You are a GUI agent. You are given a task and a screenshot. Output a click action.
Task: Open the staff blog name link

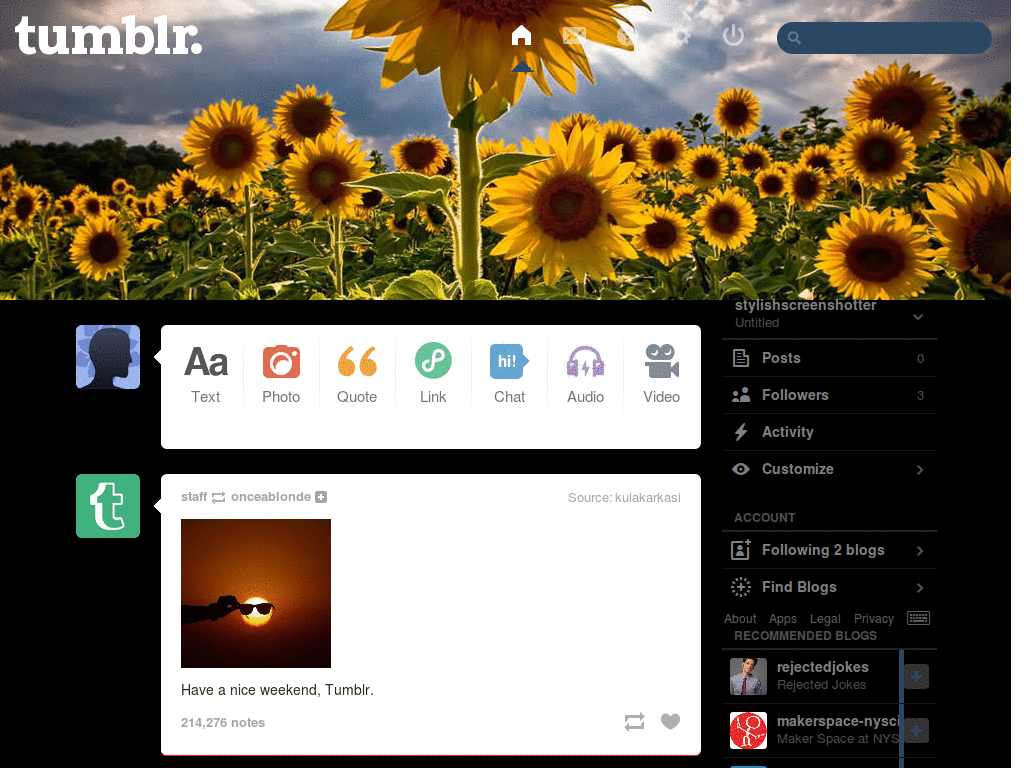point(194,497)
